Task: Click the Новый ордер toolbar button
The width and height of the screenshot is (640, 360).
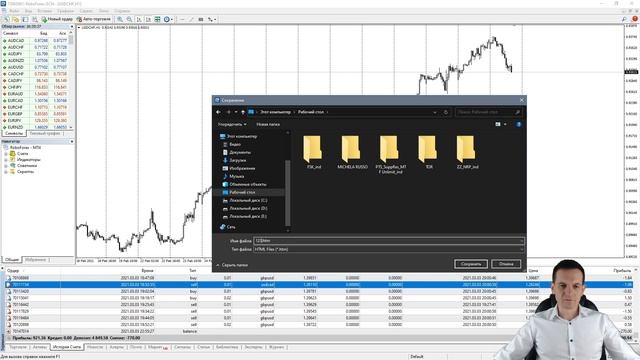Action: pos(58,19)
